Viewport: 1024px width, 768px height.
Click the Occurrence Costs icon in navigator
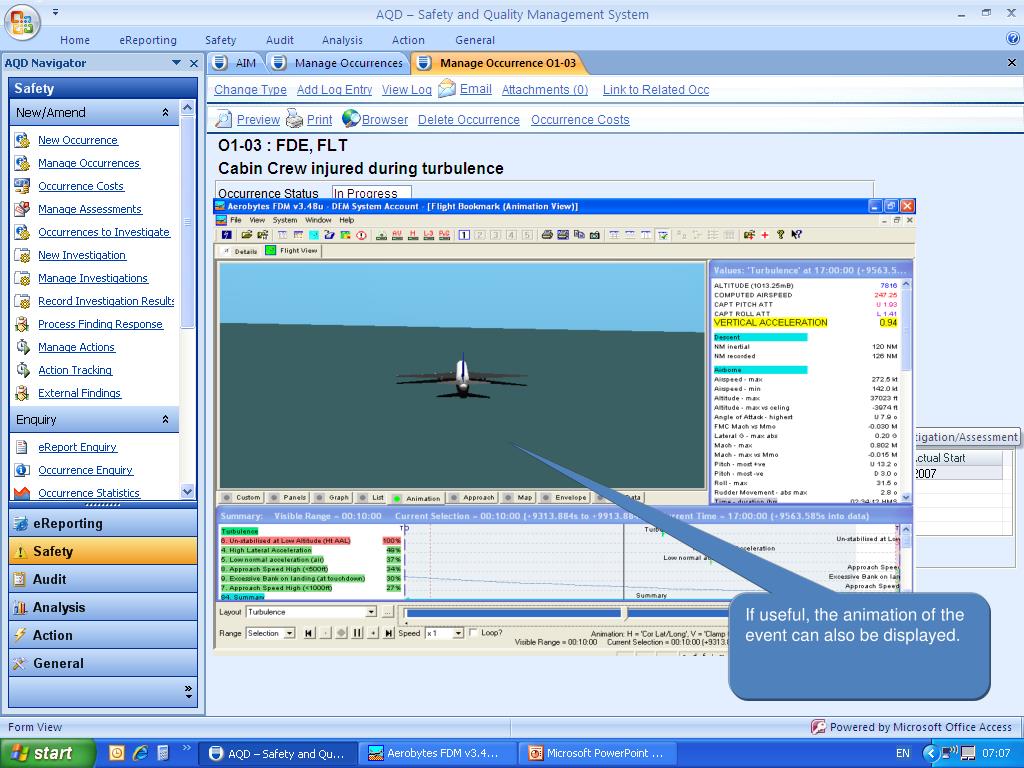pos(22,186)
